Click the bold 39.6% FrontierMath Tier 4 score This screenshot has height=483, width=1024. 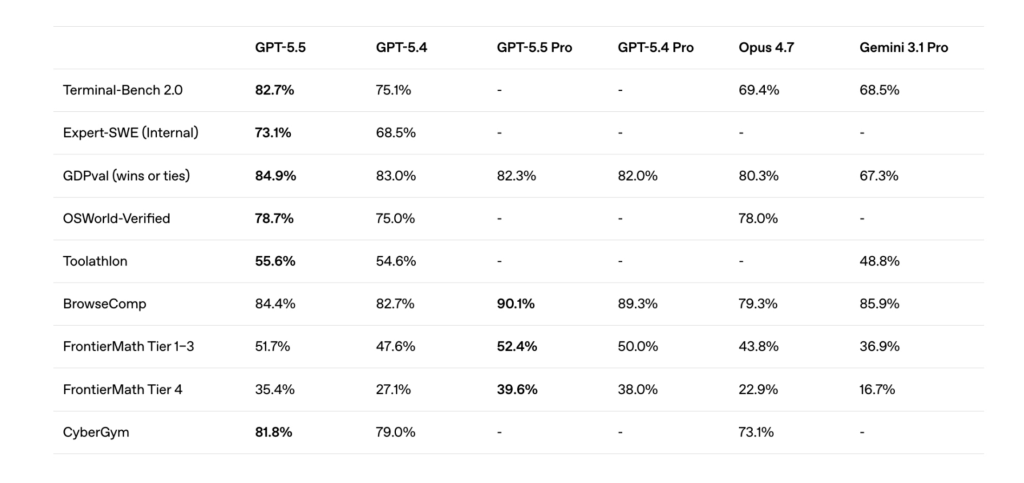[x=517, y=390]
